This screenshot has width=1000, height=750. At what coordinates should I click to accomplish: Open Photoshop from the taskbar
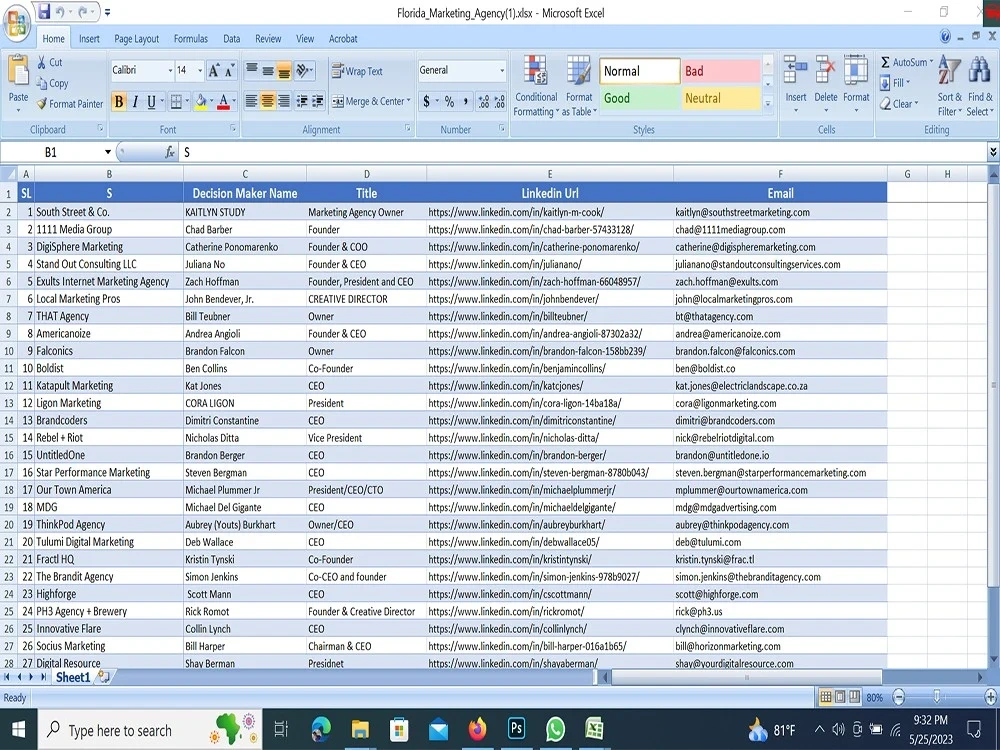[x=517, y=728]
